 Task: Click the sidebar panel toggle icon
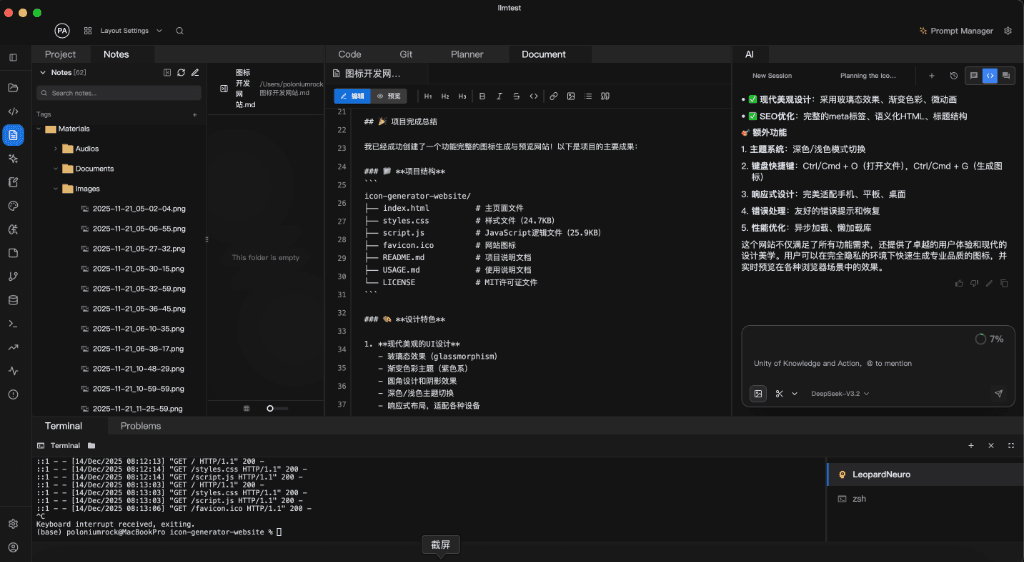[x=13, y=57]
